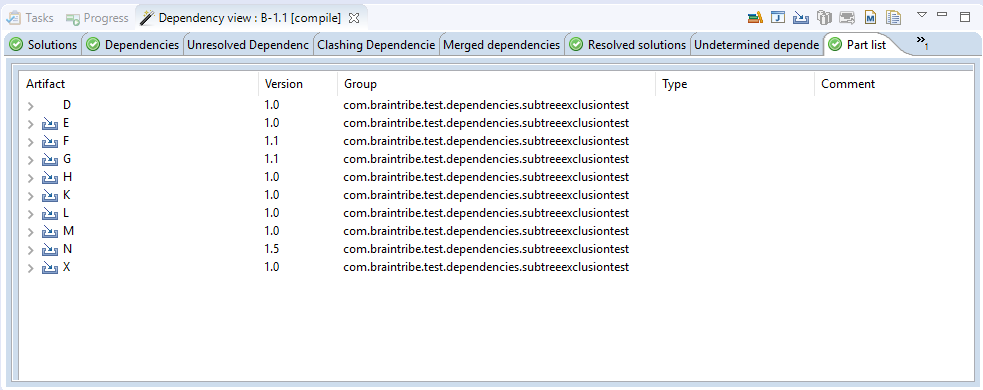Select version 1.1 in artifact F row
983x390 pixels.
[272, 142]
